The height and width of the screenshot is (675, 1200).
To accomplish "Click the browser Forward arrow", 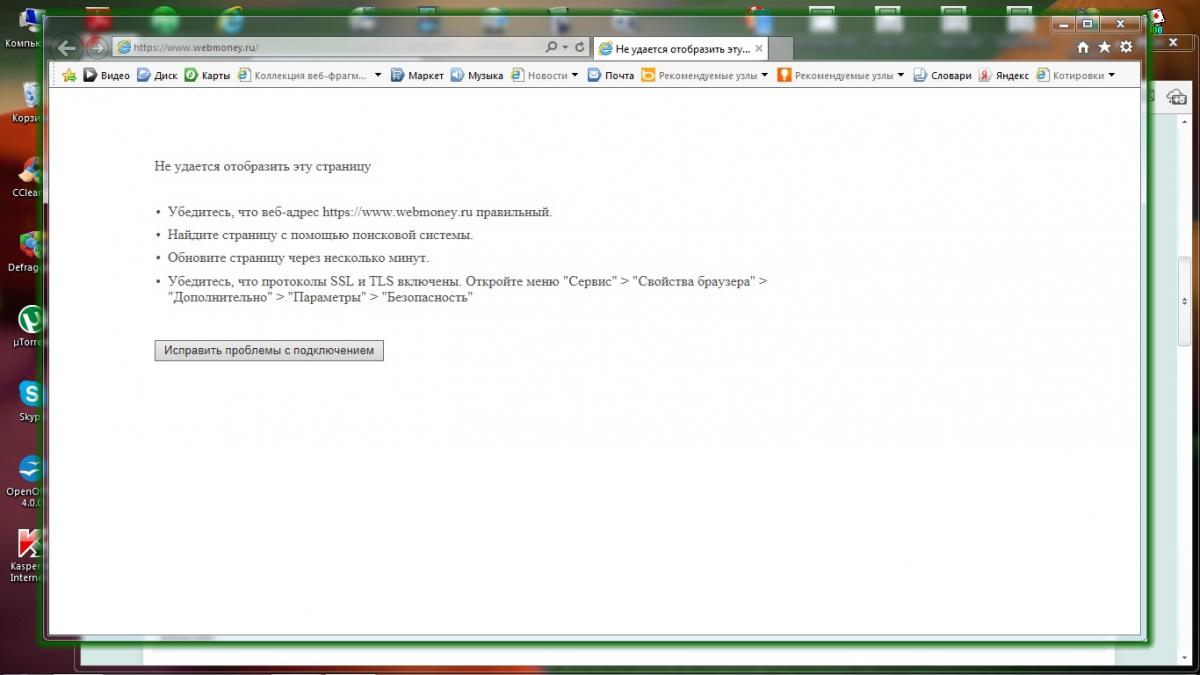I will (96, 48).
